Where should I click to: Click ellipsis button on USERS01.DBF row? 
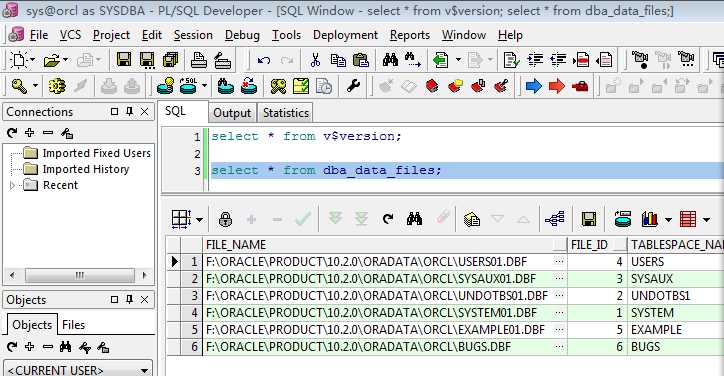click(559, 261)
